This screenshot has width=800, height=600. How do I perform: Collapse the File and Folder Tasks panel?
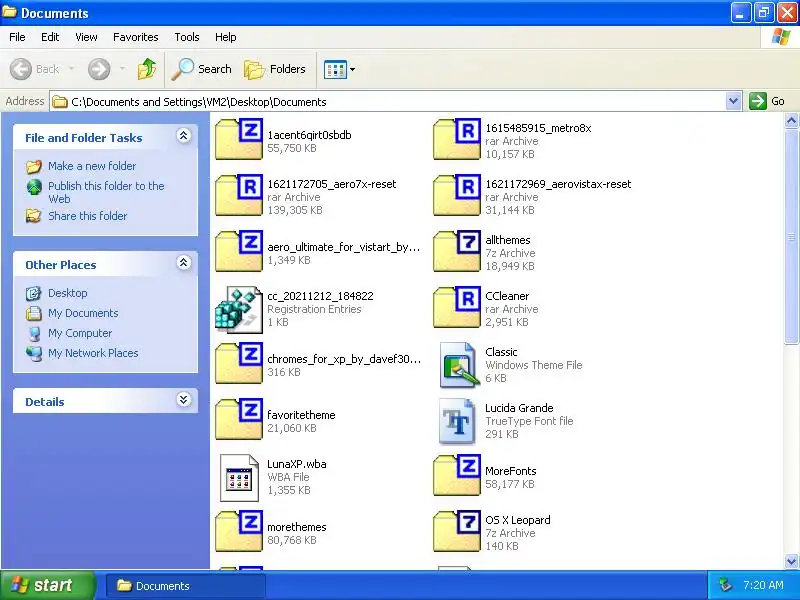pos(184,135)
